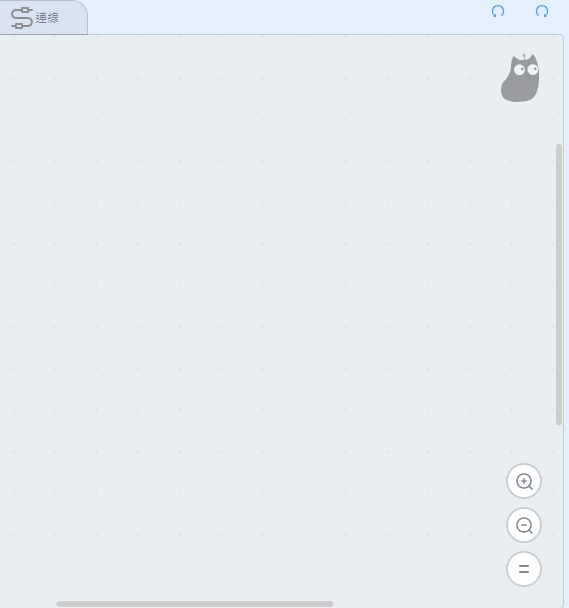Zoom in with the magnifier plus button
Viewport: 569px width, 608px height.
[524, 481]
